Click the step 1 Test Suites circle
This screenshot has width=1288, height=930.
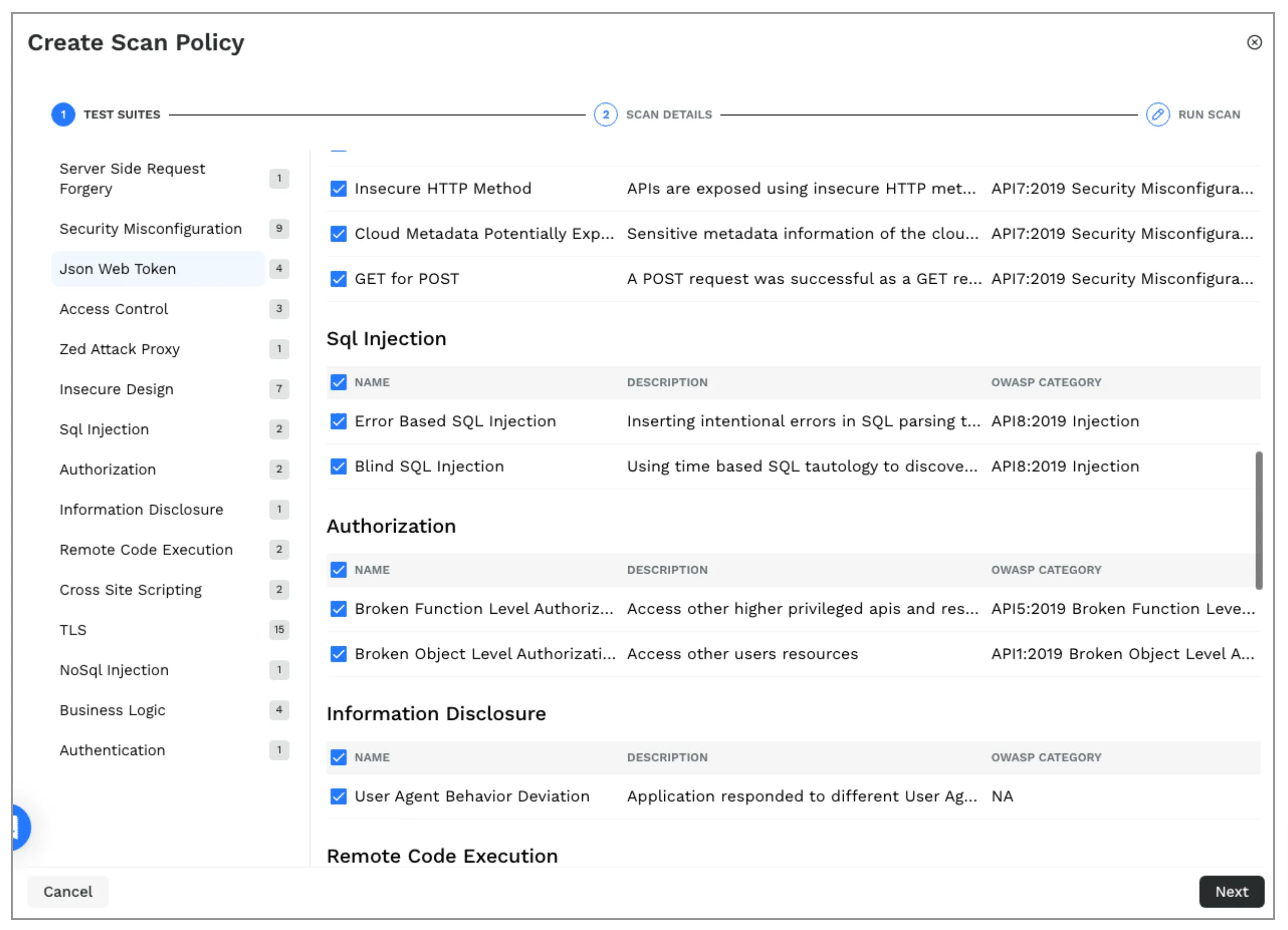[x=63, y=115]
